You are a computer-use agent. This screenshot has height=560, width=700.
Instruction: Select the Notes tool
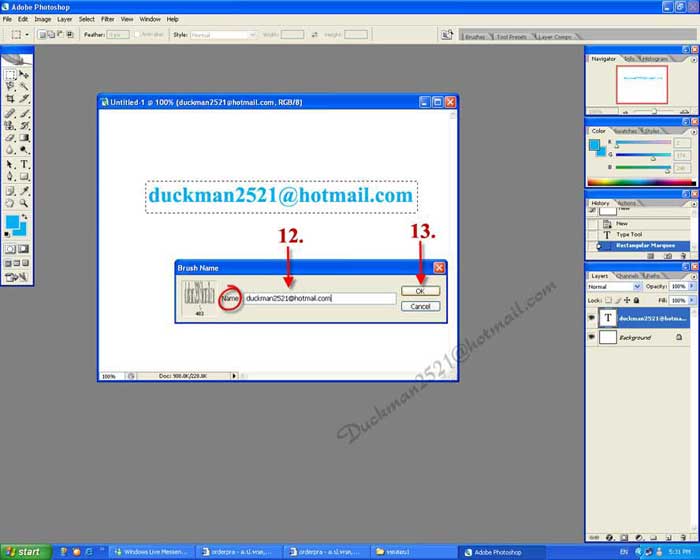(x=10, y=191)
